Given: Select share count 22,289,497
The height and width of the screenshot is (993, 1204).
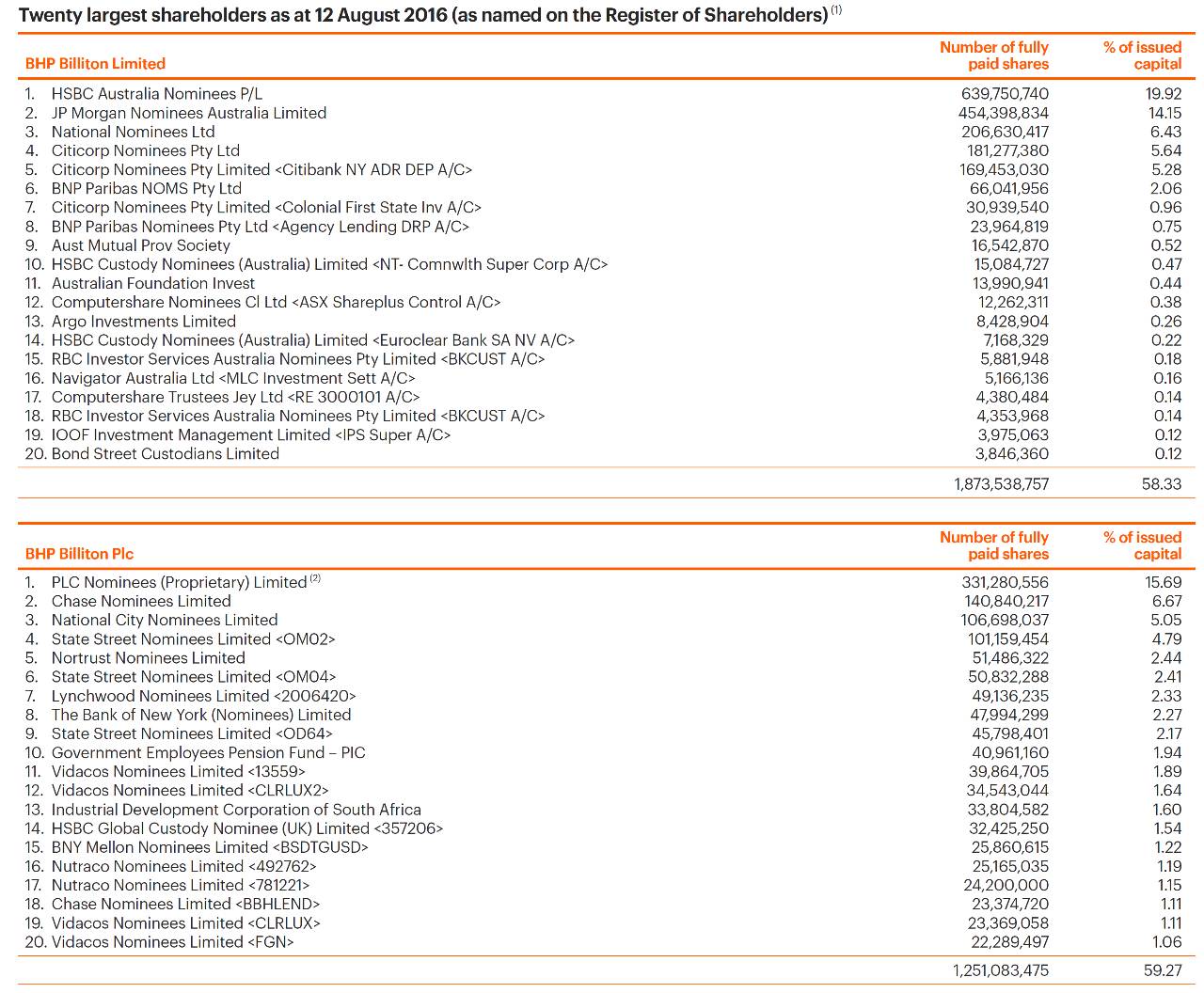Looking at the screenshot, I should coord(1008,942).
